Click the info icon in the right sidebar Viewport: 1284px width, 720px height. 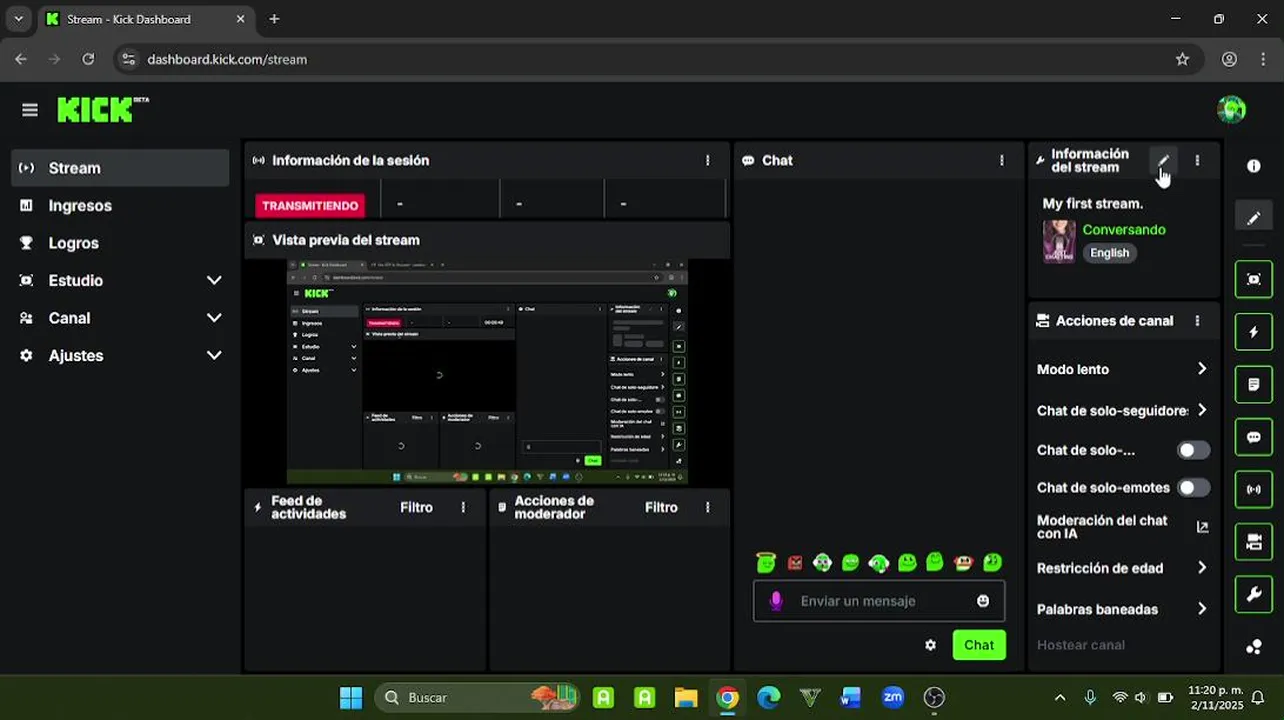(1254, 166)
